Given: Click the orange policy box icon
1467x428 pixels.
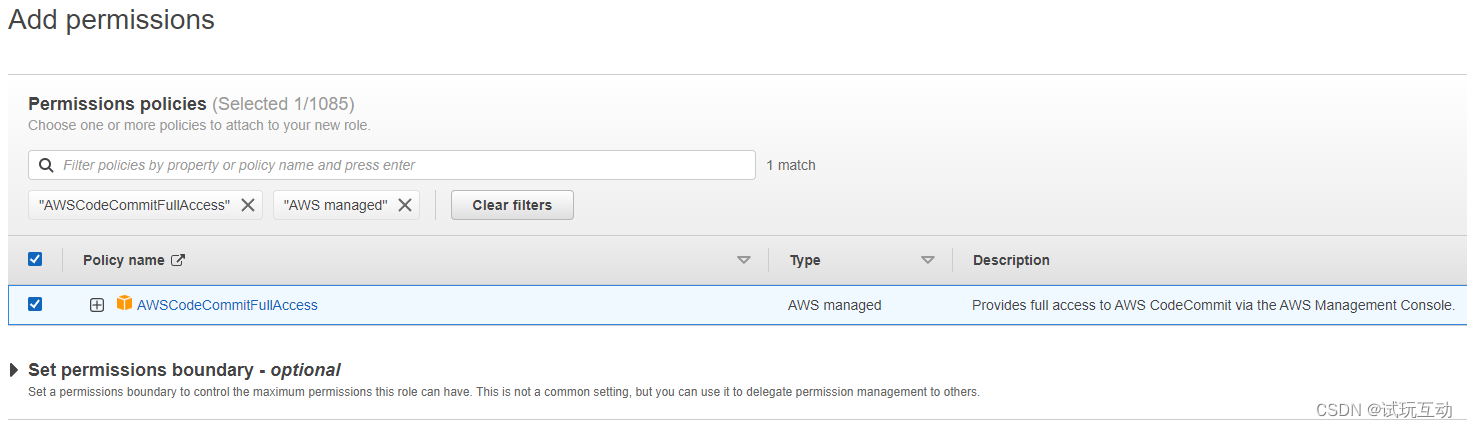Looking at the screenshot, I should (124, 303).
